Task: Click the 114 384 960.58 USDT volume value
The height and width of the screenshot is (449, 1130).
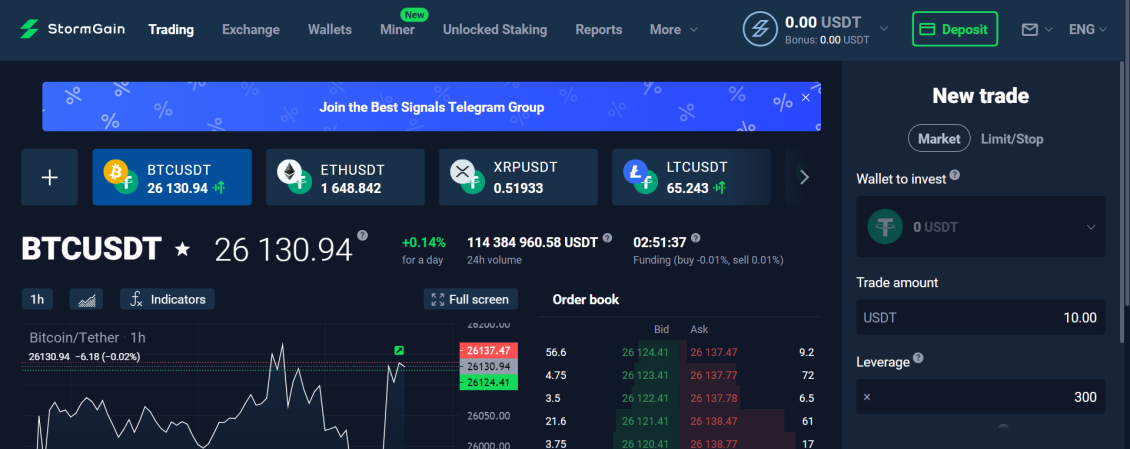Action: (533, 242)
